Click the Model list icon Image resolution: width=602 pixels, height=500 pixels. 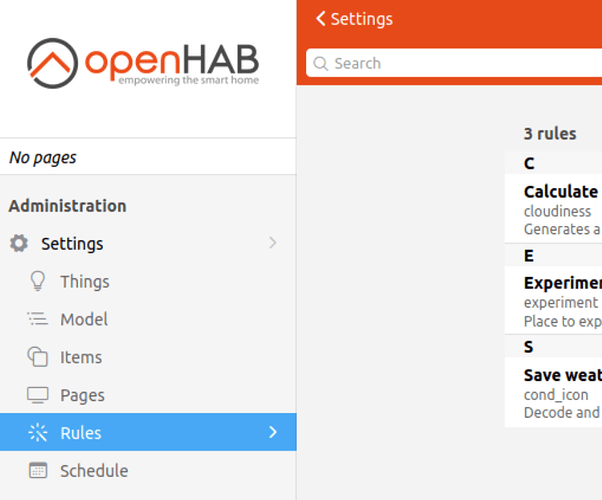pyautogui.click(x=38, y=320)
